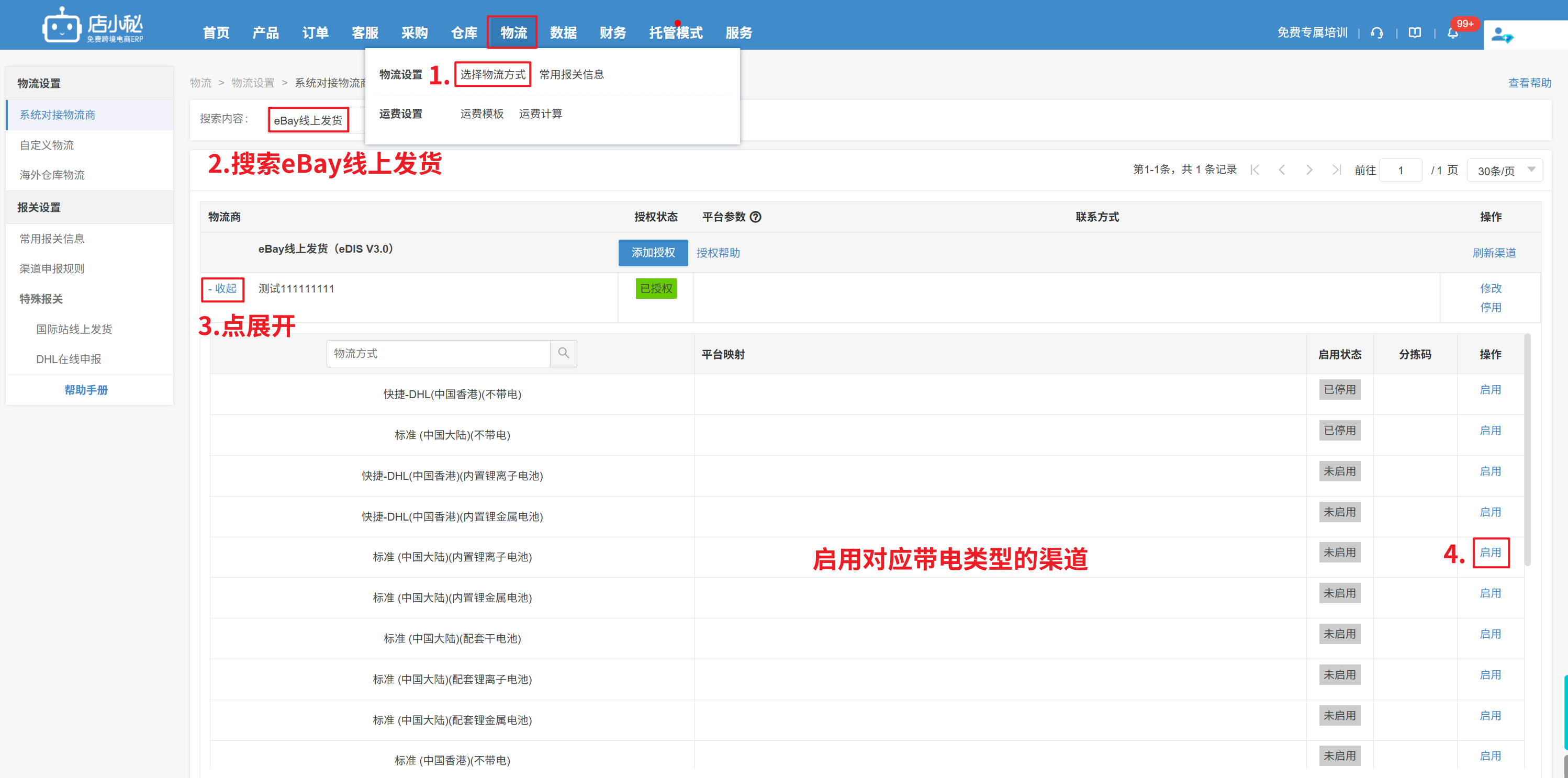Enable 标准 (中国大陆)(内置锂离子电池) channel
This screenshot has height=778, width=1568.
coord(1489,553)
